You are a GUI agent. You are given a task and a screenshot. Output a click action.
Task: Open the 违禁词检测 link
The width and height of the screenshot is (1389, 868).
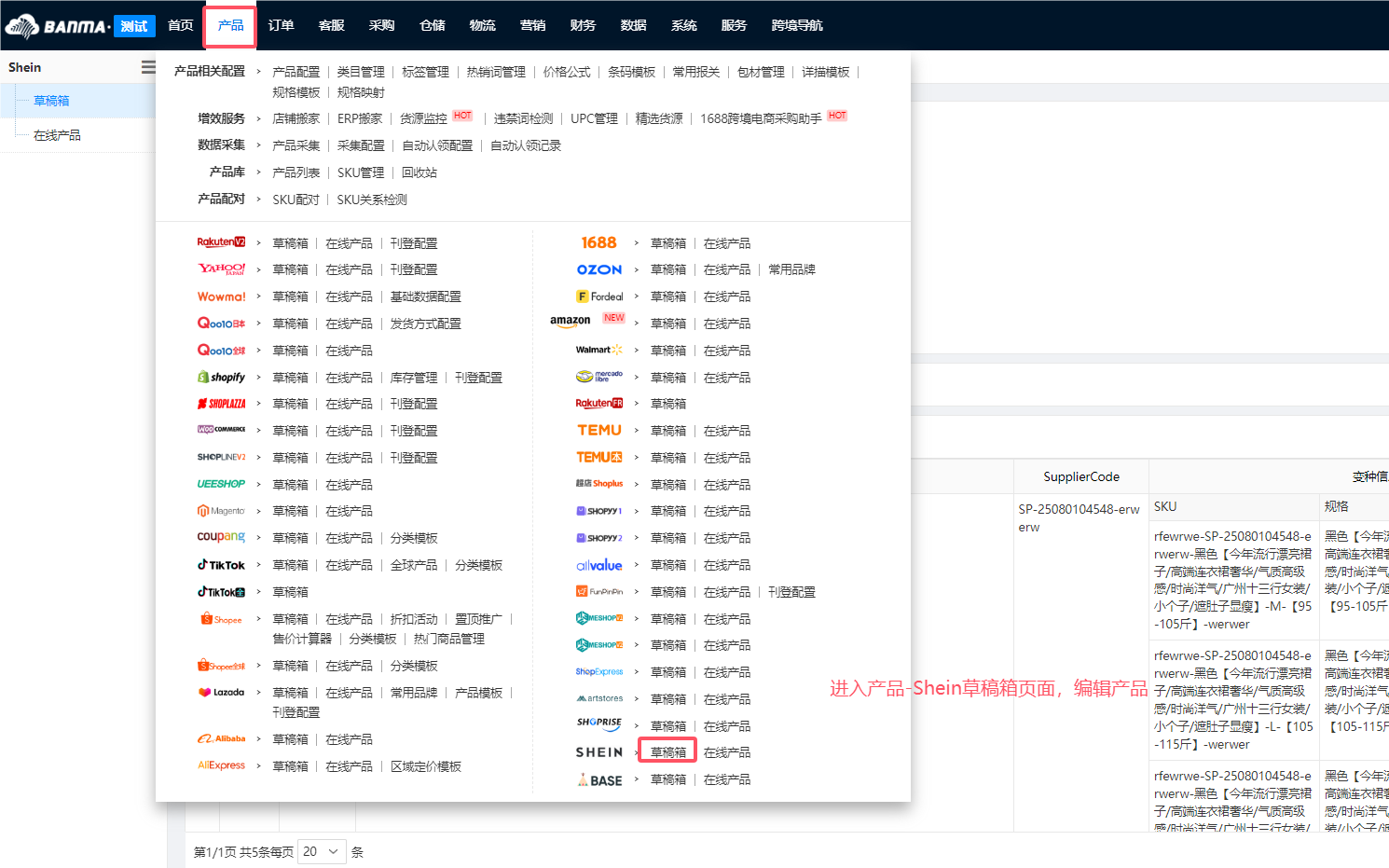tap(523, 118)
